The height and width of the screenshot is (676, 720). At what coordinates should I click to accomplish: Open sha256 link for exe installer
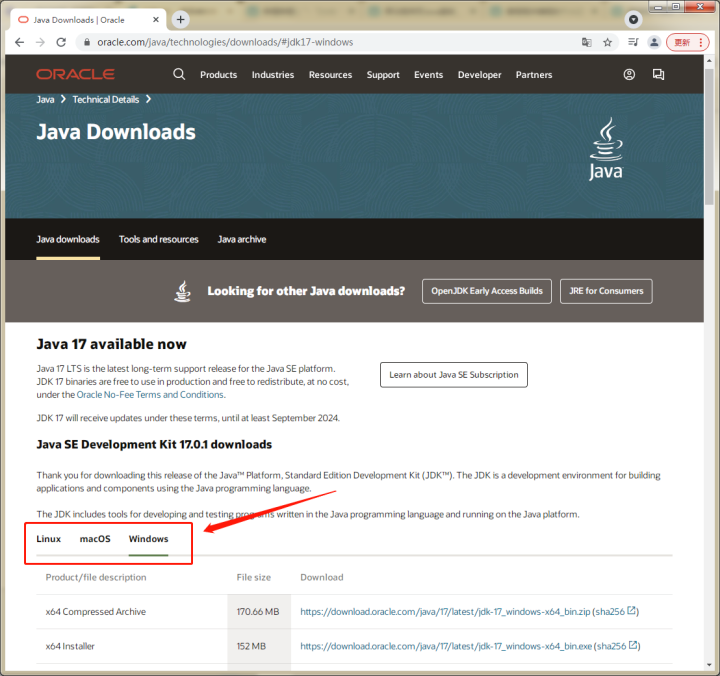click(617, 646)
